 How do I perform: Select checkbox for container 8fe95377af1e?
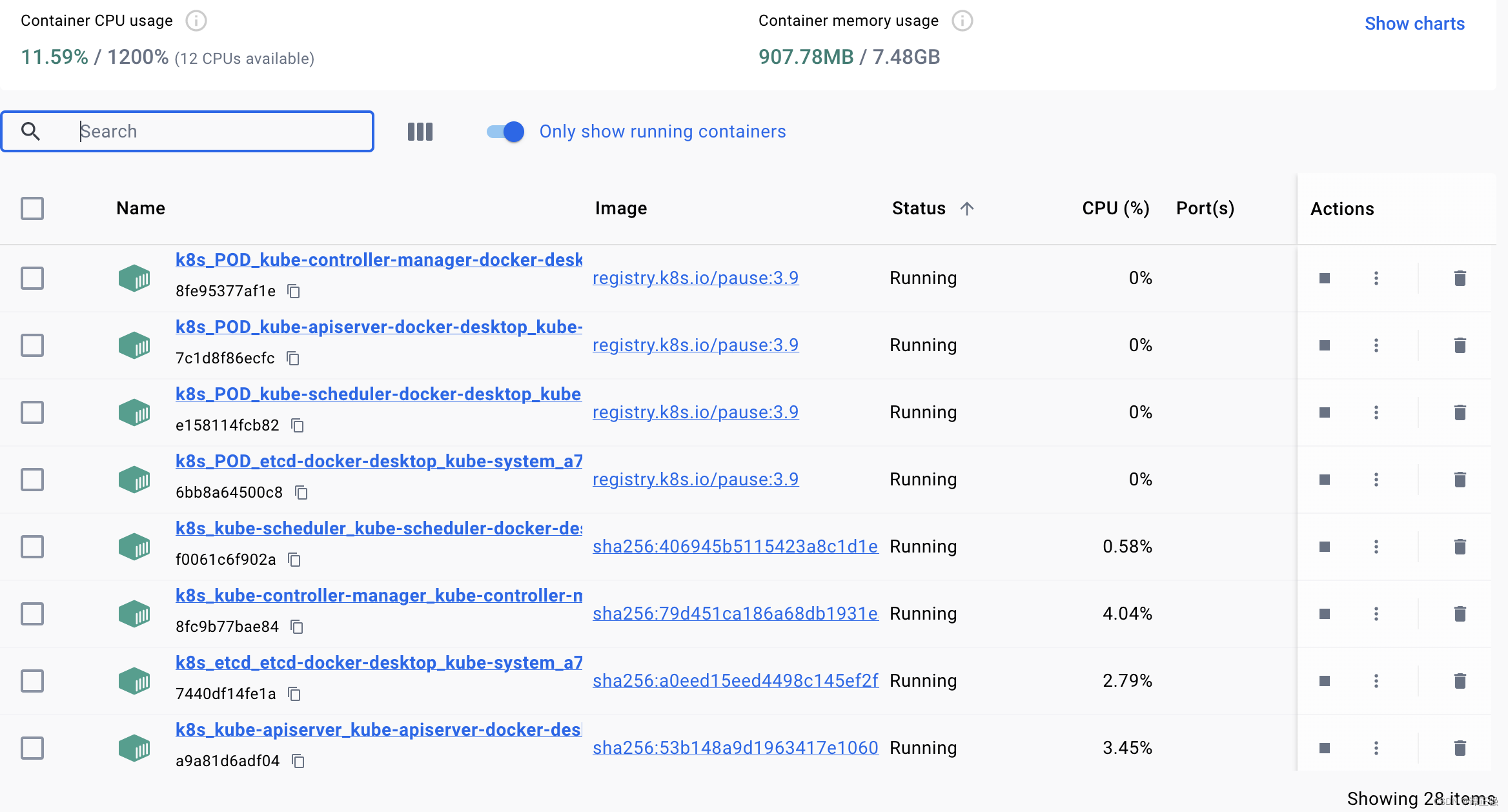coord(32,278)
